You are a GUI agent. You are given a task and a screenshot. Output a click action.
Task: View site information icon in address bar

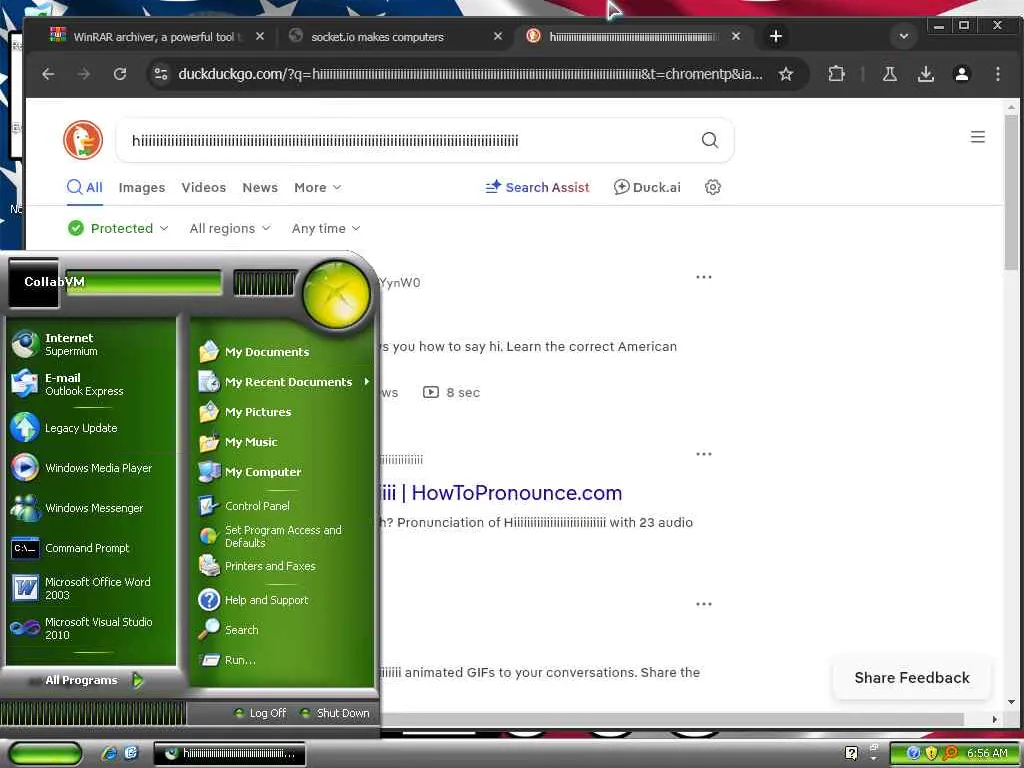(161, 74)
